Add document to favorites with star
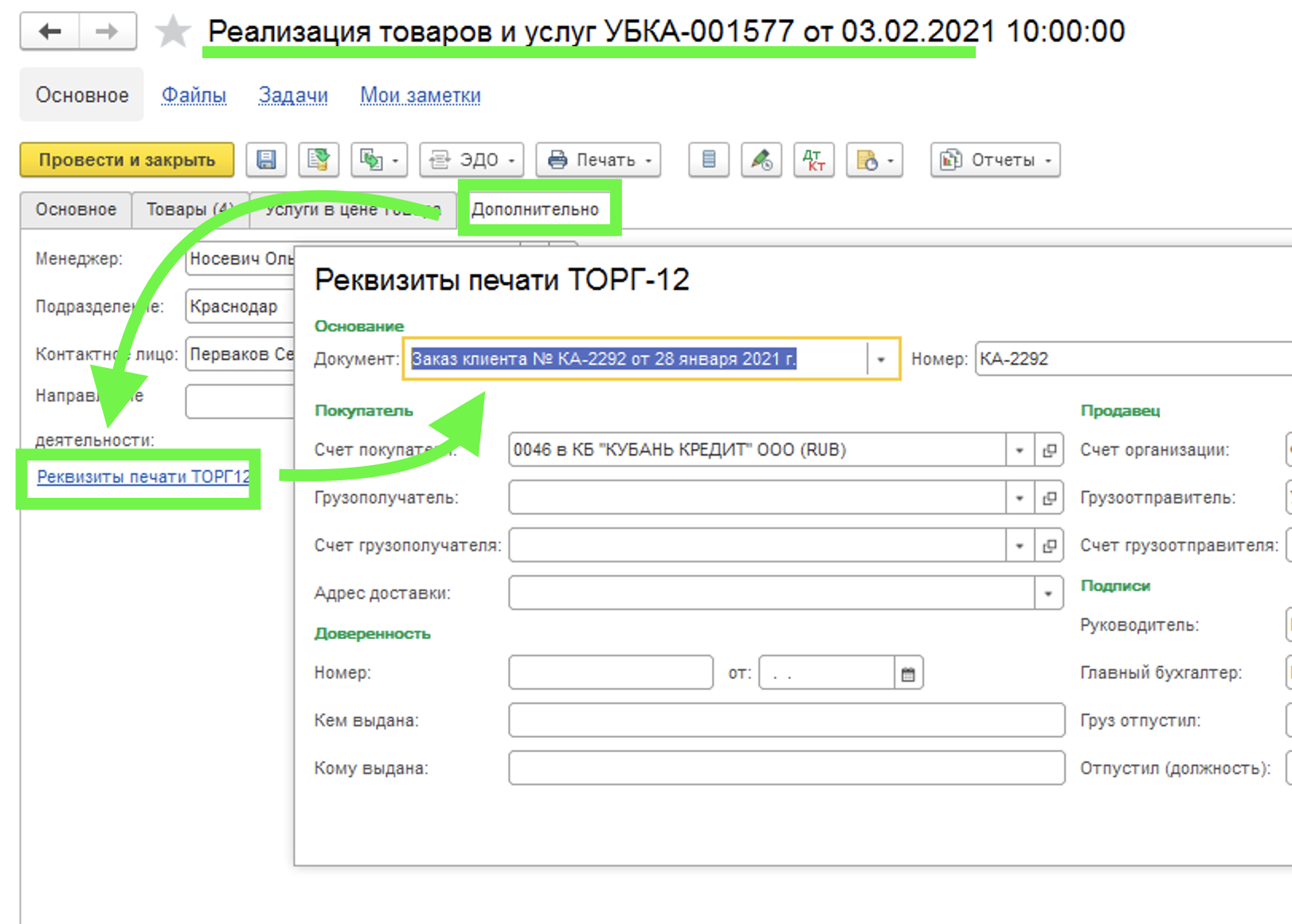 tap(172, 33)
